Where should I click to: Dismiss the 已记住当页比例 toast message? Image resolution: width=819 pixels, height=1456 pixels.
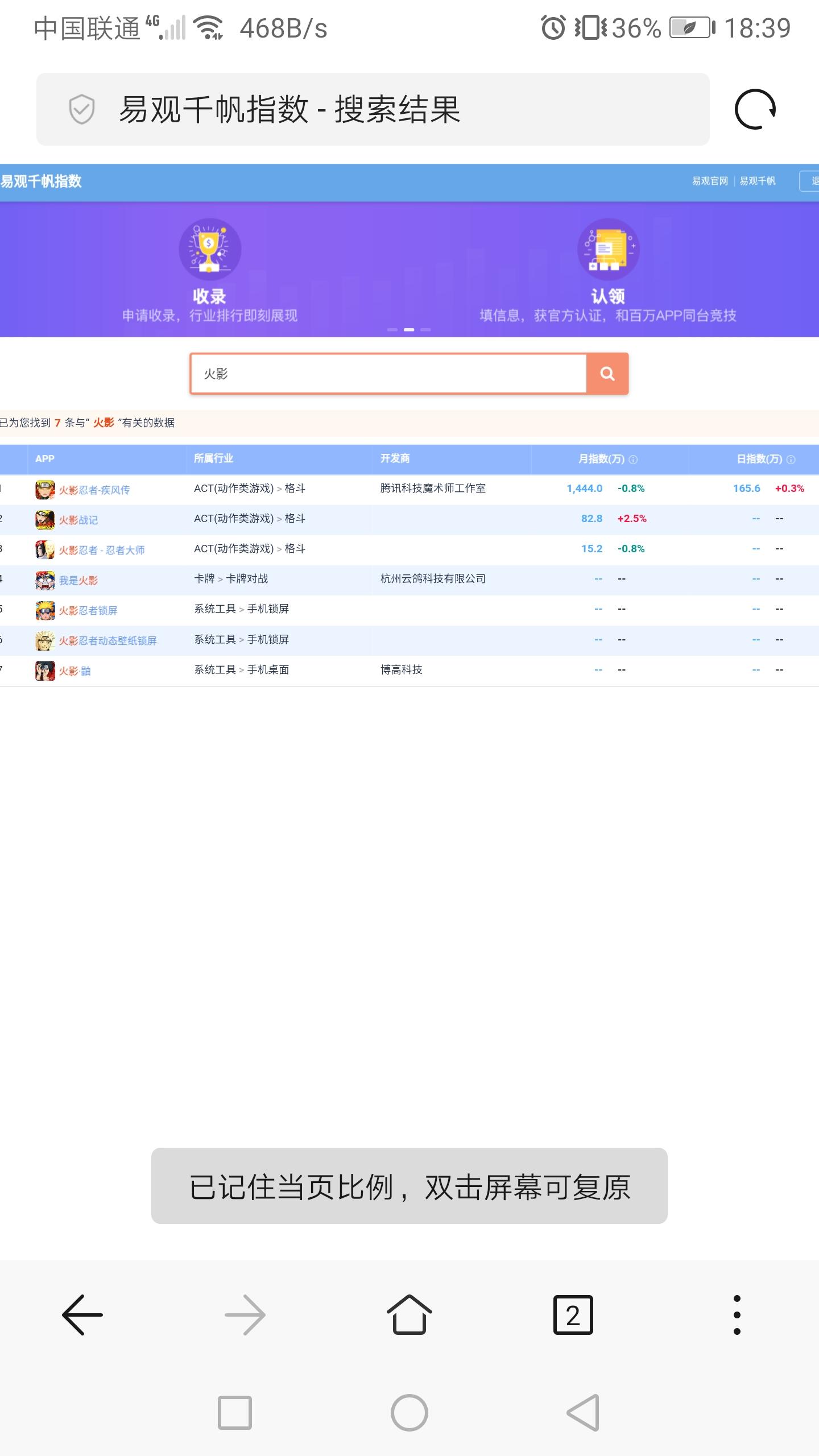pos(409,1186)
